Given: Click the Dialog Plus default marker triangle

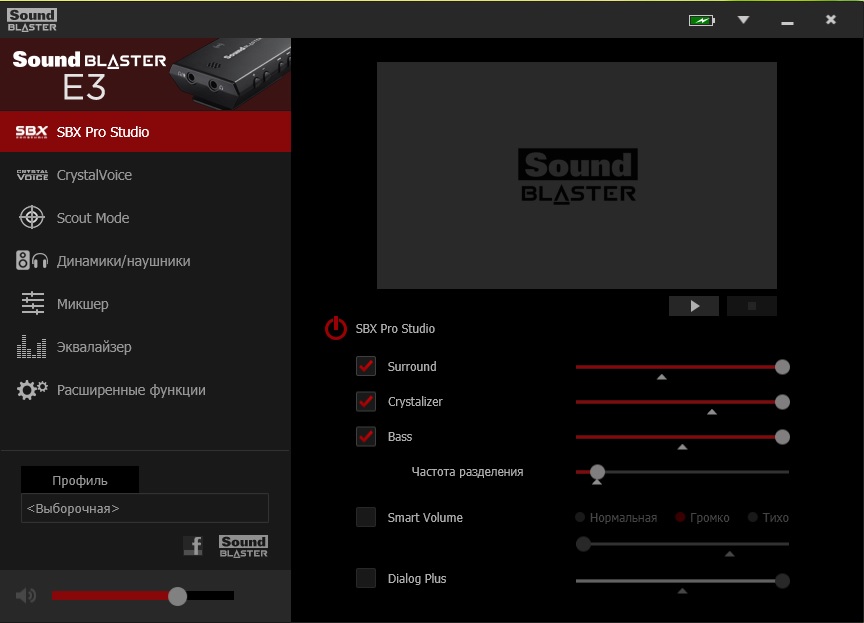Looking at the screenshot, I should (x=682, y=591).
